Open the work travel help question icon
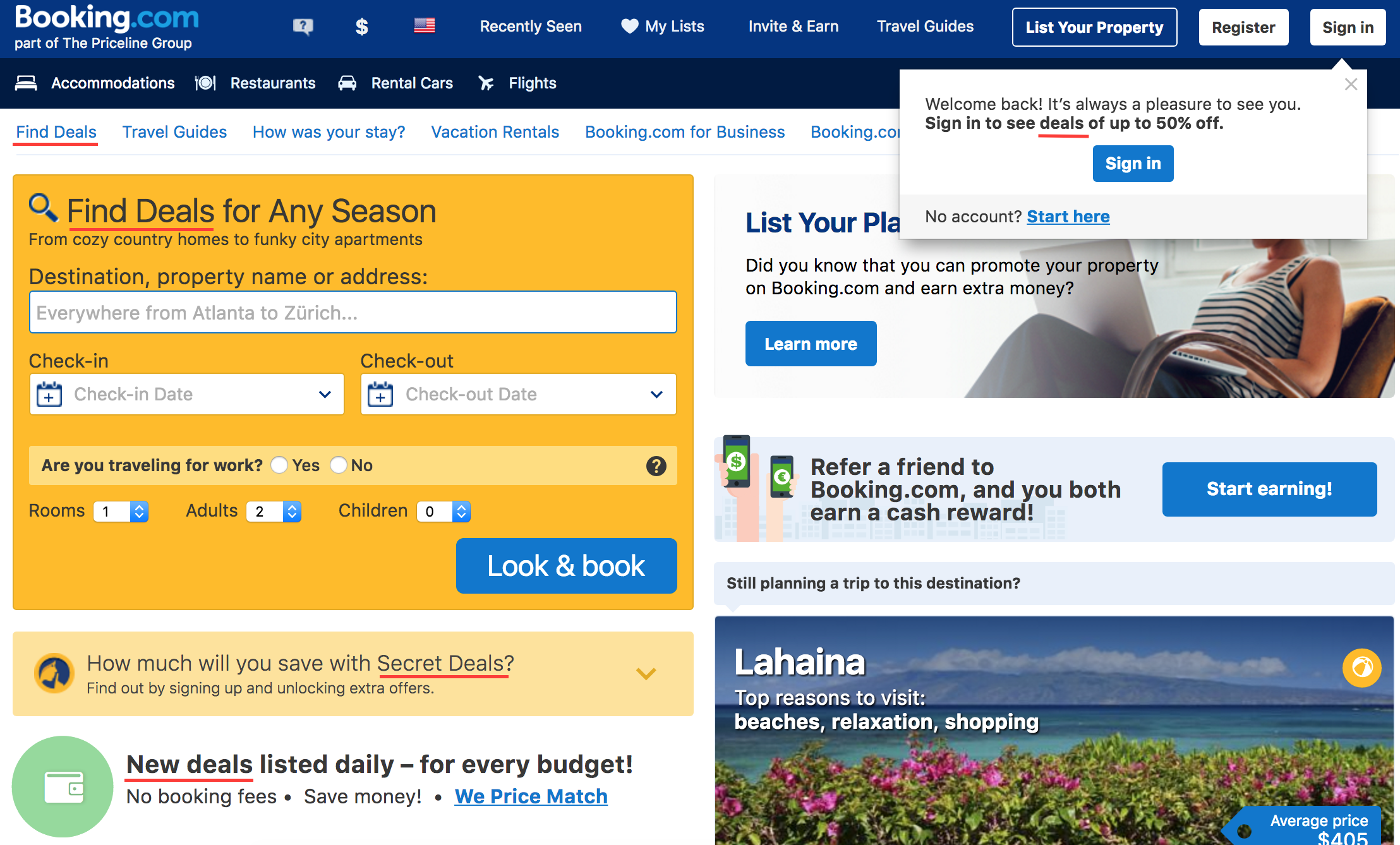1400x845 pixels. coord(656,466)
